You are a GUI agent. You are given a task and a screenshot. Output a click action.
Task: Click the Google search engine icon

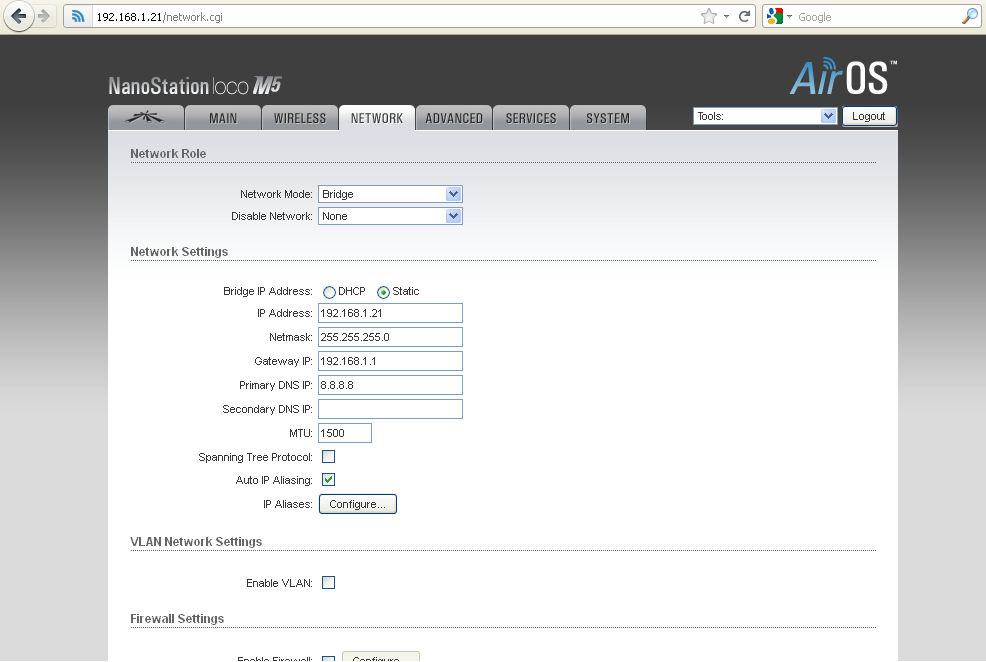click(x=774, y=17)
